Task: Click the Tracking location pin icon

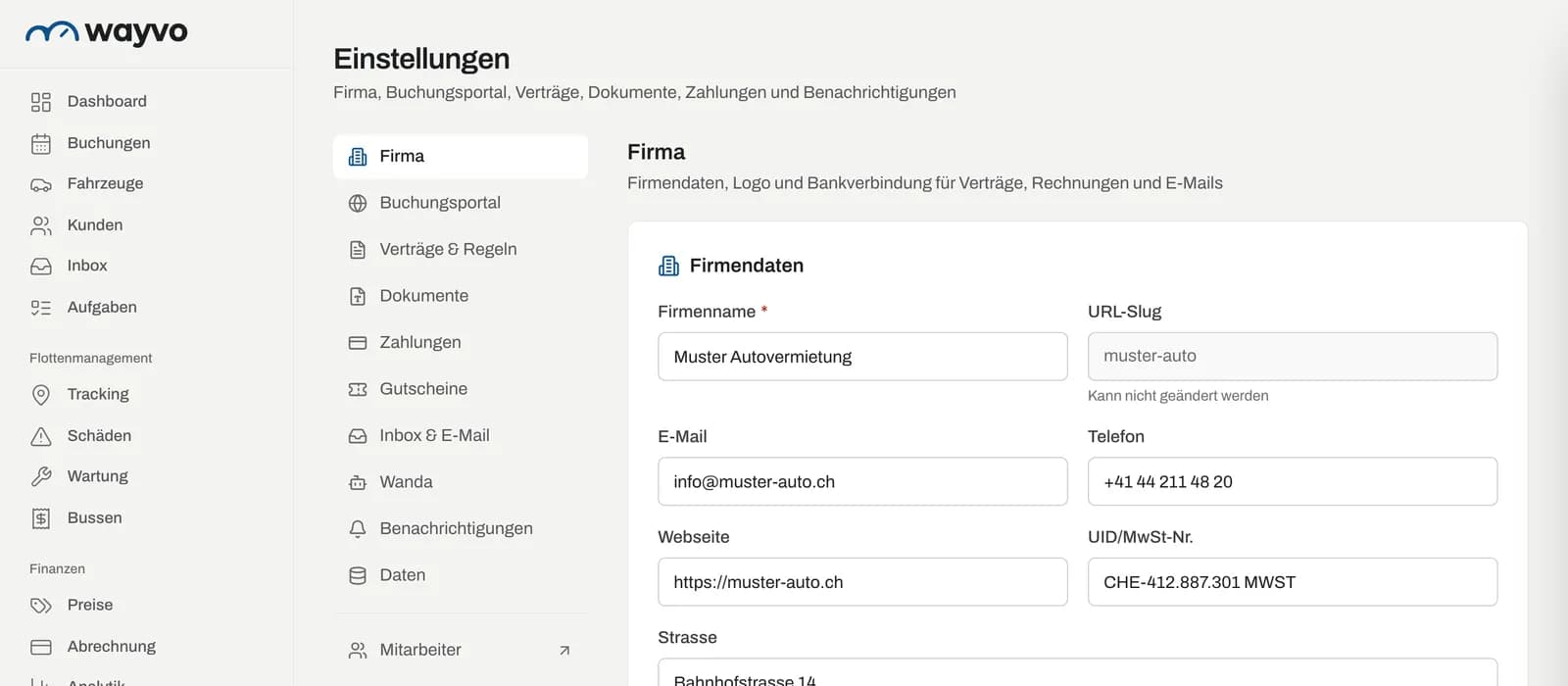Action: point(41,395)
